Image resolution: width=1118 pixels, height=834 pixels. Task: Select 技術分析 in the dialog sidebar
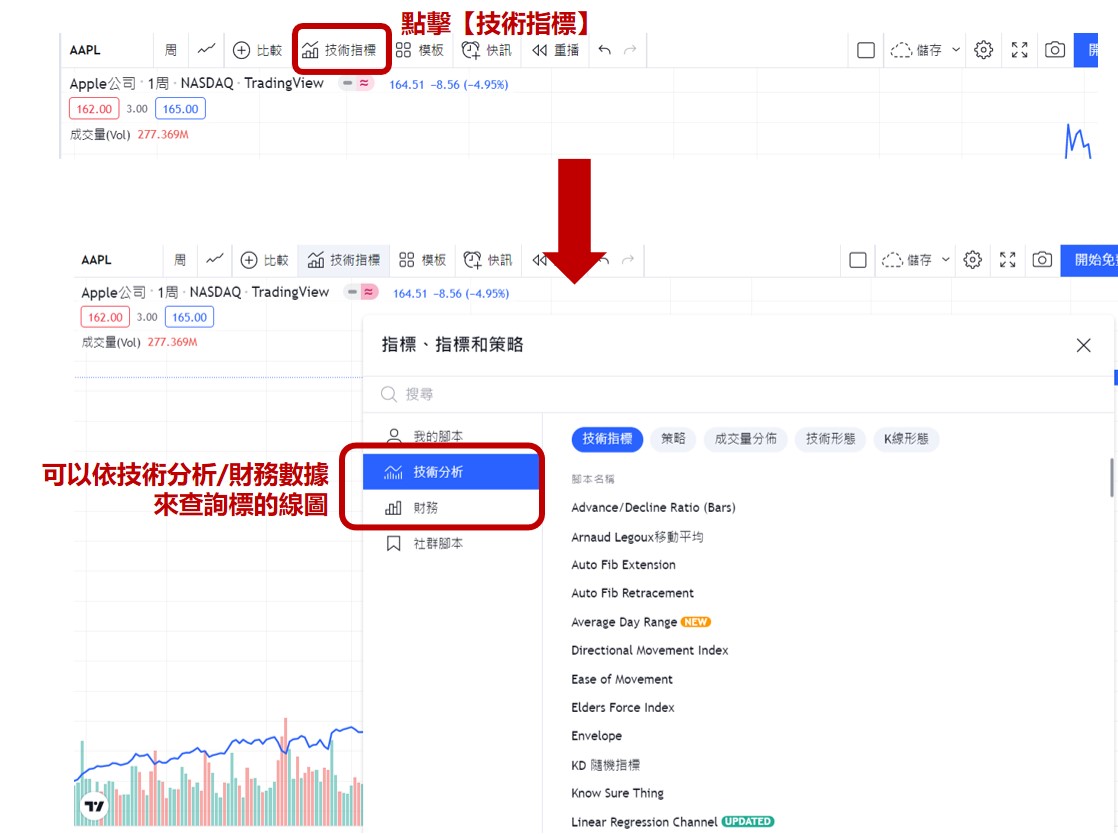click(x=452, y=472)
